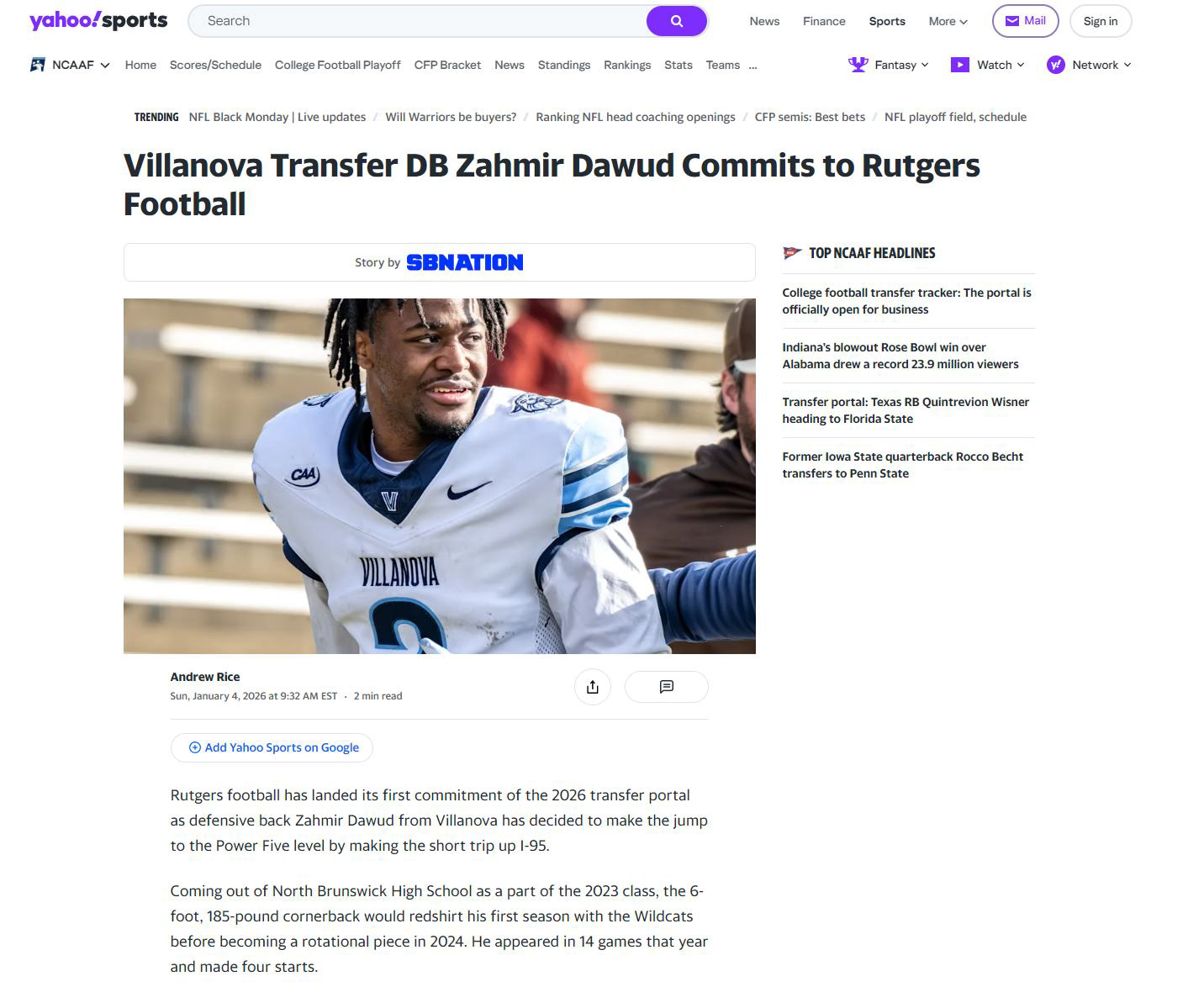Open the comments speech-bubble button
This screenshot has width=1204, height=987.
click(667, 687)
